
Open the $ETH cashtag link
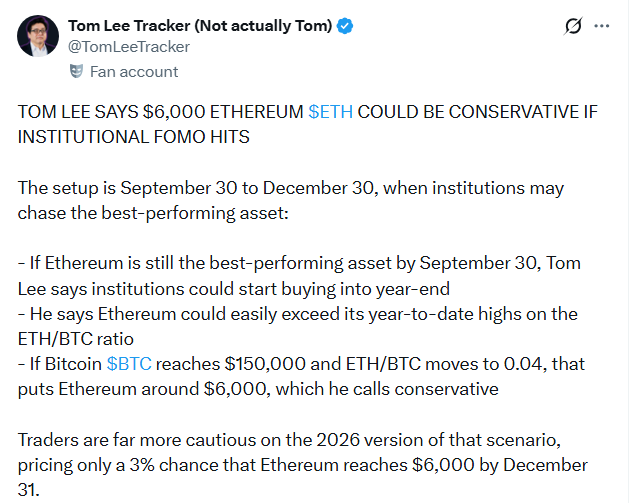pos(330,112)
